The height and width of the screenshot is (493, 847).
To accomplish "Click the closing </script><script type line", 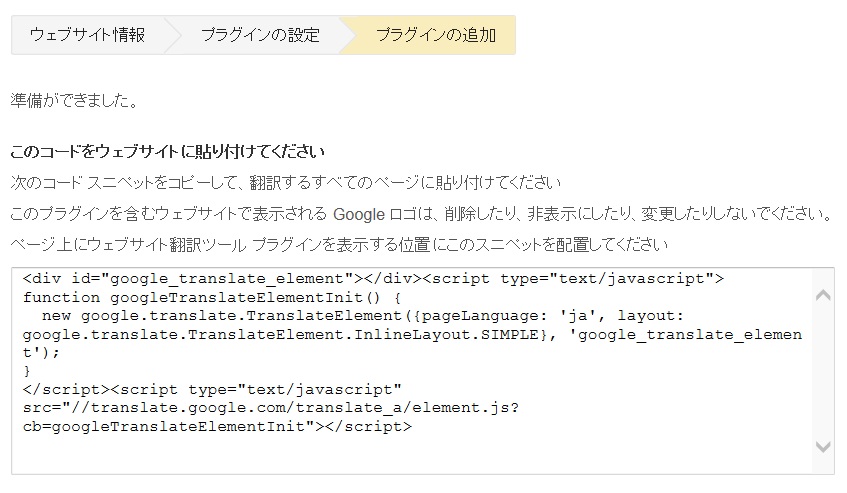I will click(x=210, y=389).
